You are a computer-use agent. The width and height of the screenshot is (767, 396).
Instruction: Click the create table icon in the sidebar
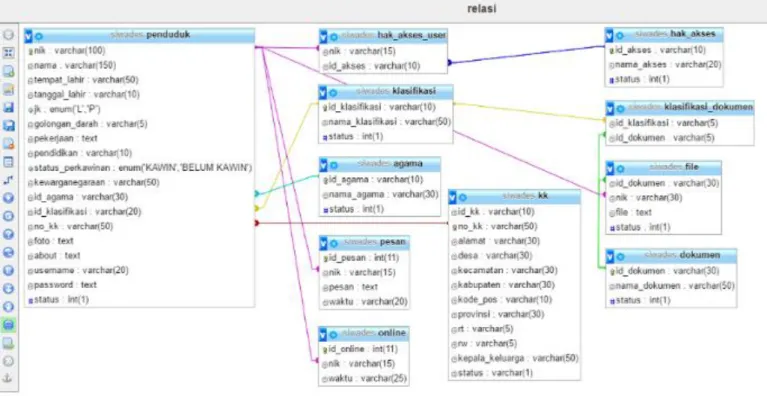9,162
